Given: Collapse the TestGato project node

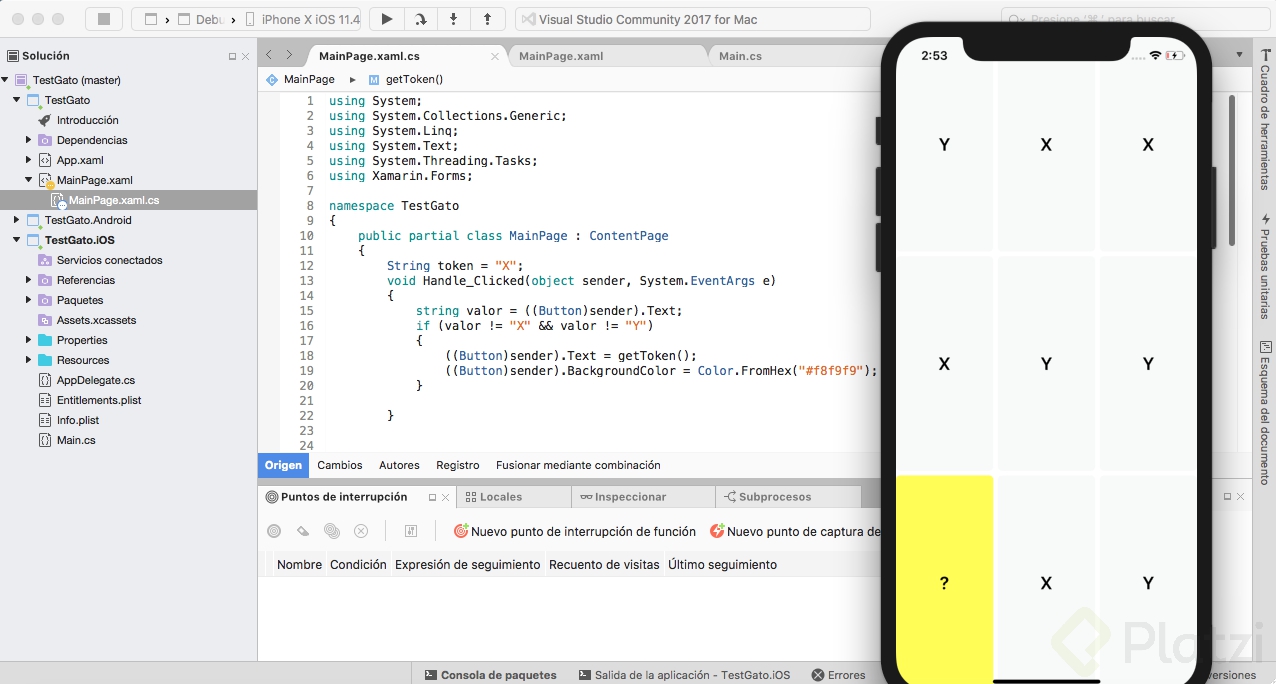Looking at the screenshot, I should pyautogui.click(x=17, y=100).
